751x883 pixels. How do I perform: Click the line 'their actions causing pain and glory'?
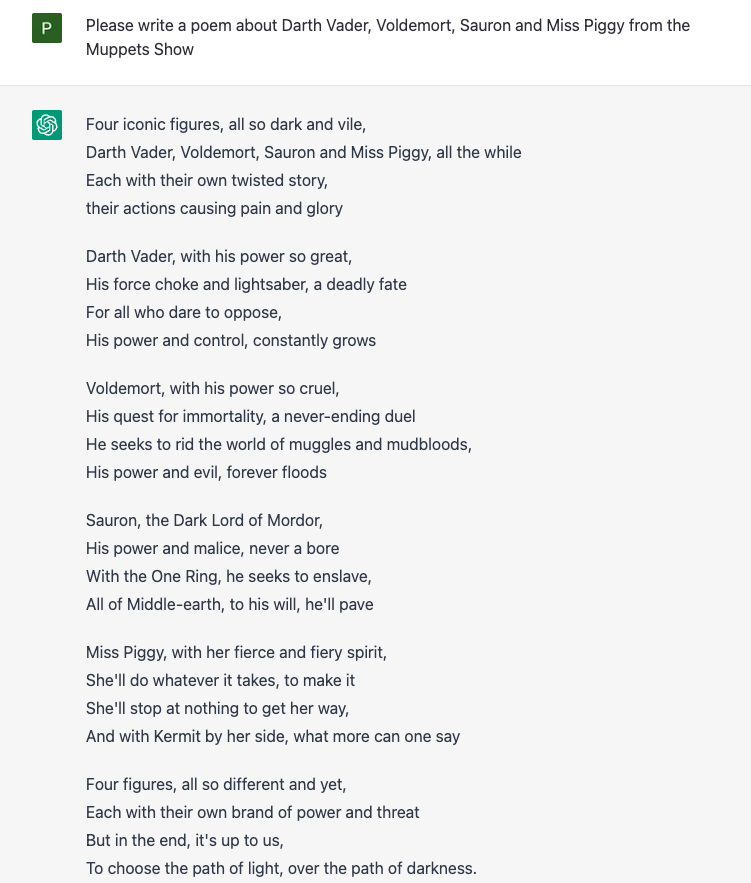pyautogui.click(x=214, y=208)
